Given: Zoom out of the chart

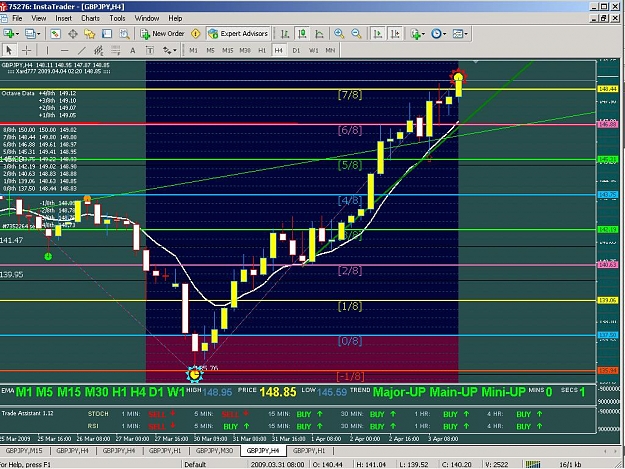Looking at the screenshot, I should pyautogui.click(x=356, y=34).
